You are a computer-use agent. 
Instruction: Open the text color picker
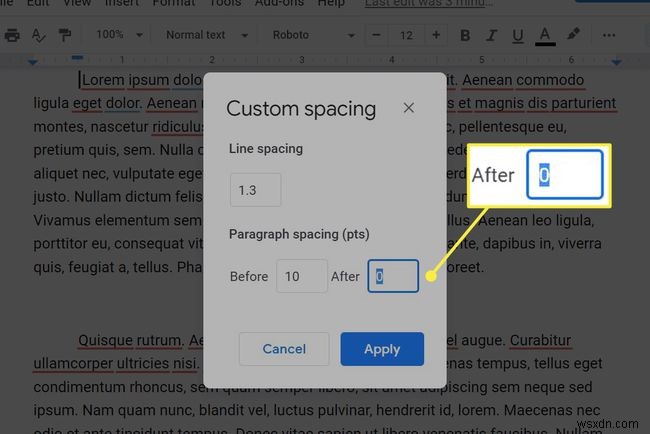(545, 36)
